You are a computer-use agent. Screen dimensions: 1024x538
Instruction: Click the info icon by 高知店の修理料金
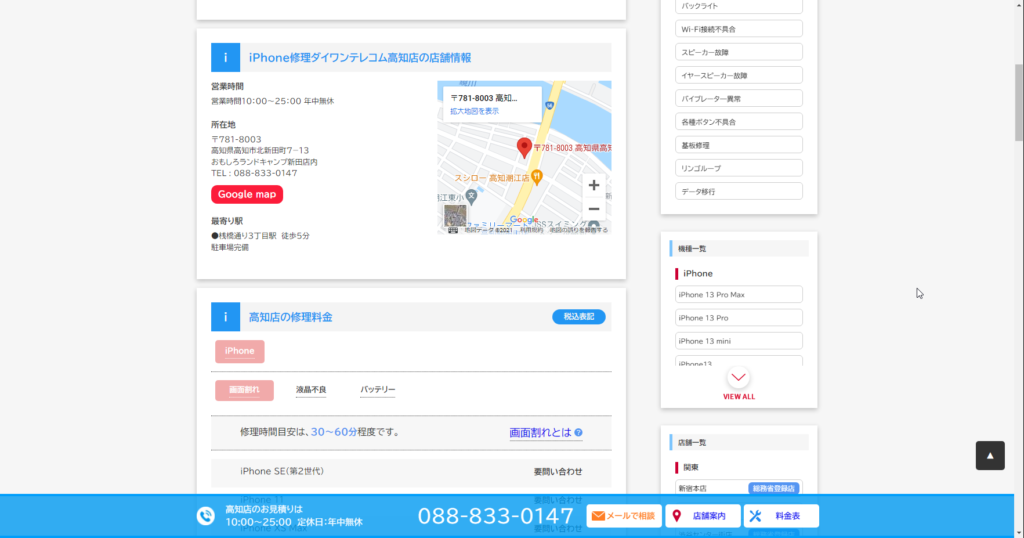[x=225, y=317]
